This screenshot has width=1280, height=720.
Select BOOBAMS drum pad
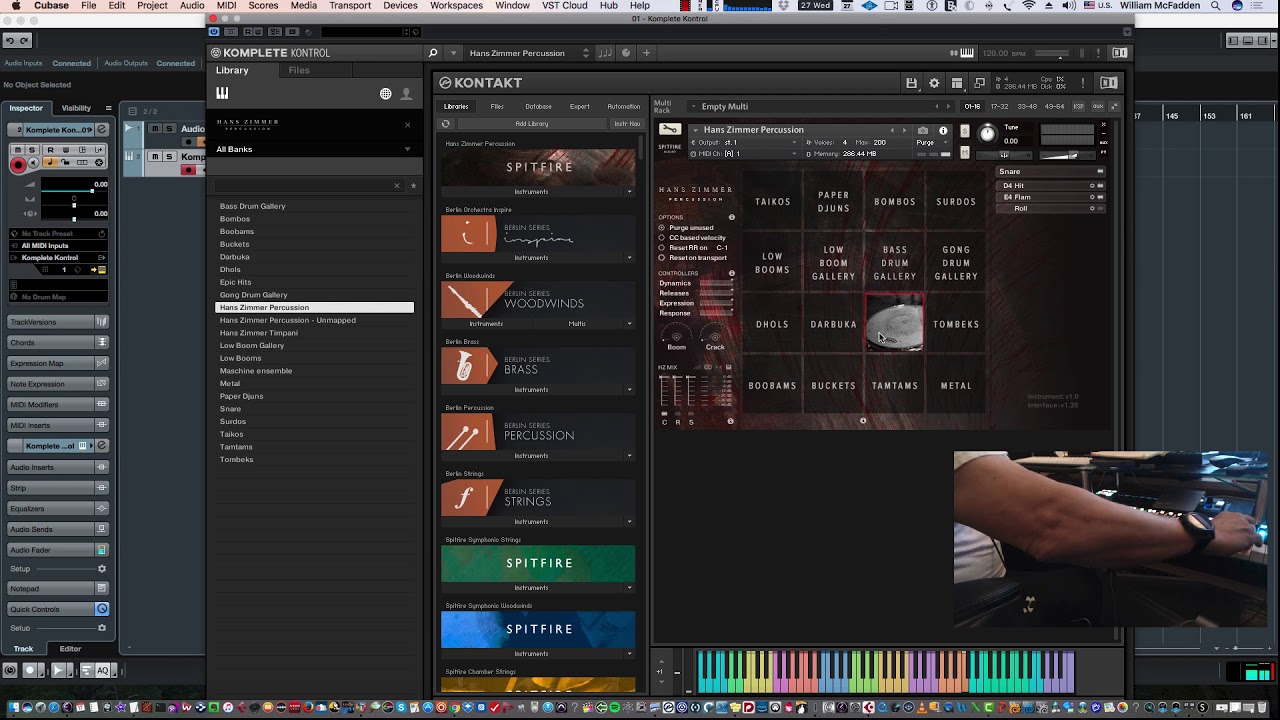(x=772, y=386)
